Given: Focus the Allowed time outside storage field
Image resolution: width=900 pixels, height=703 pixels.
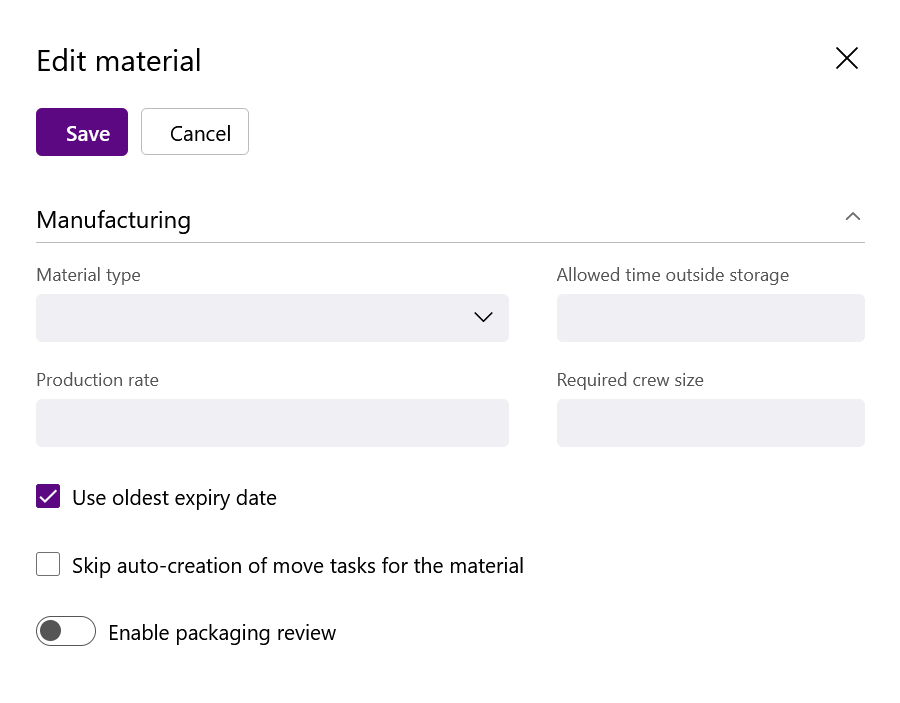Looking at the screenshot, I should pyautogui.click(x=711, y=318).
